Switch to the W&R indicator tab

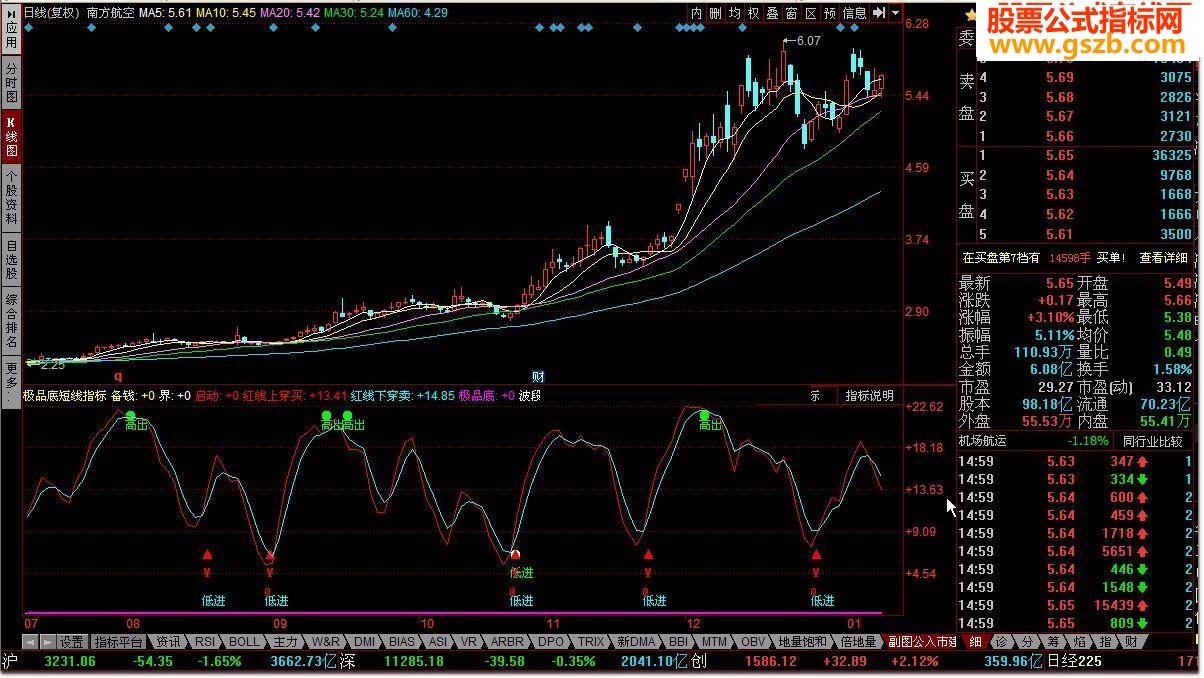coord(326,642)
